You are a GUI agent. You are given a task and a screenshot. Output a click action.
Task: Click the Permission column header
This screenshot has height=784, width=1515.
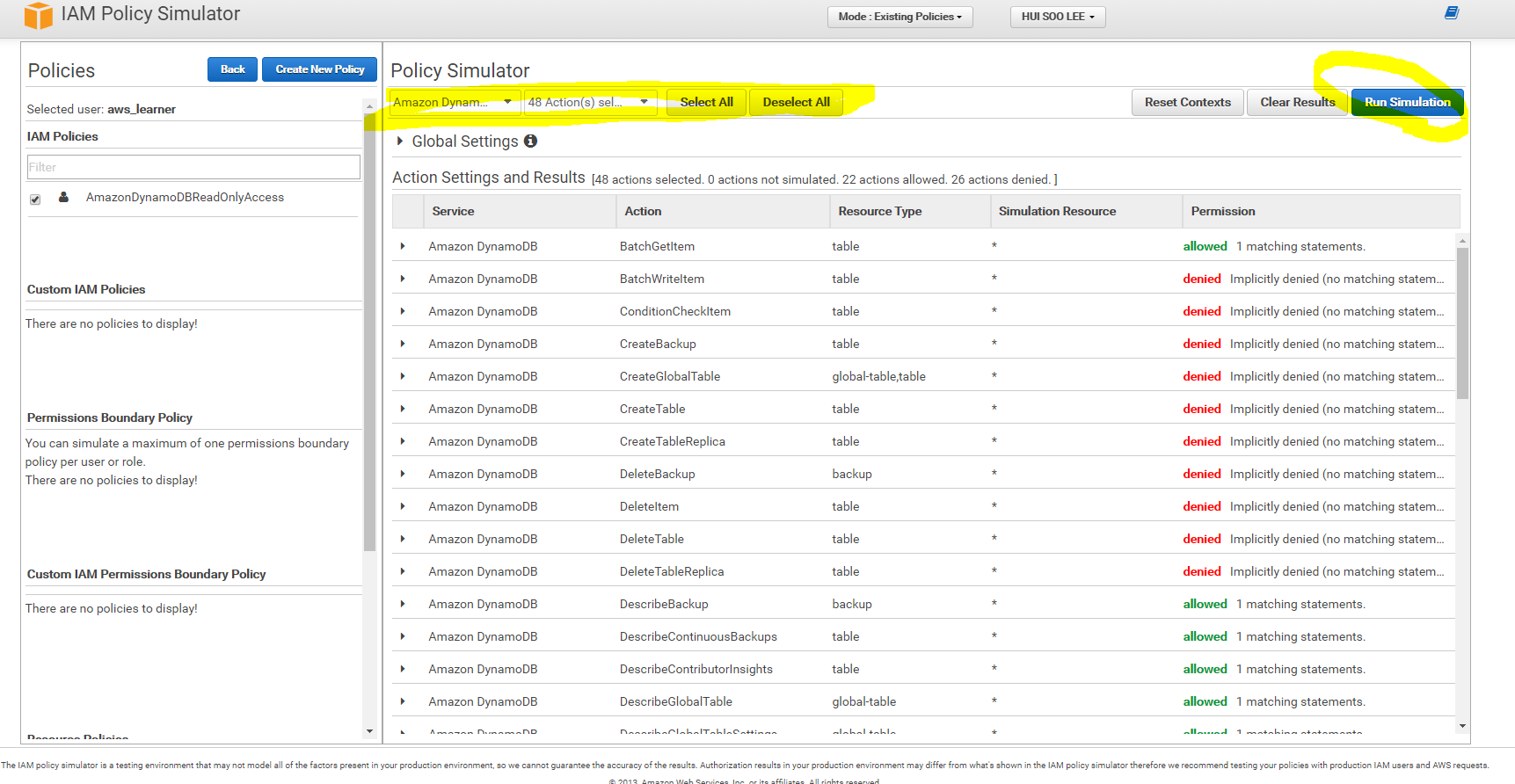[1321, 211]
